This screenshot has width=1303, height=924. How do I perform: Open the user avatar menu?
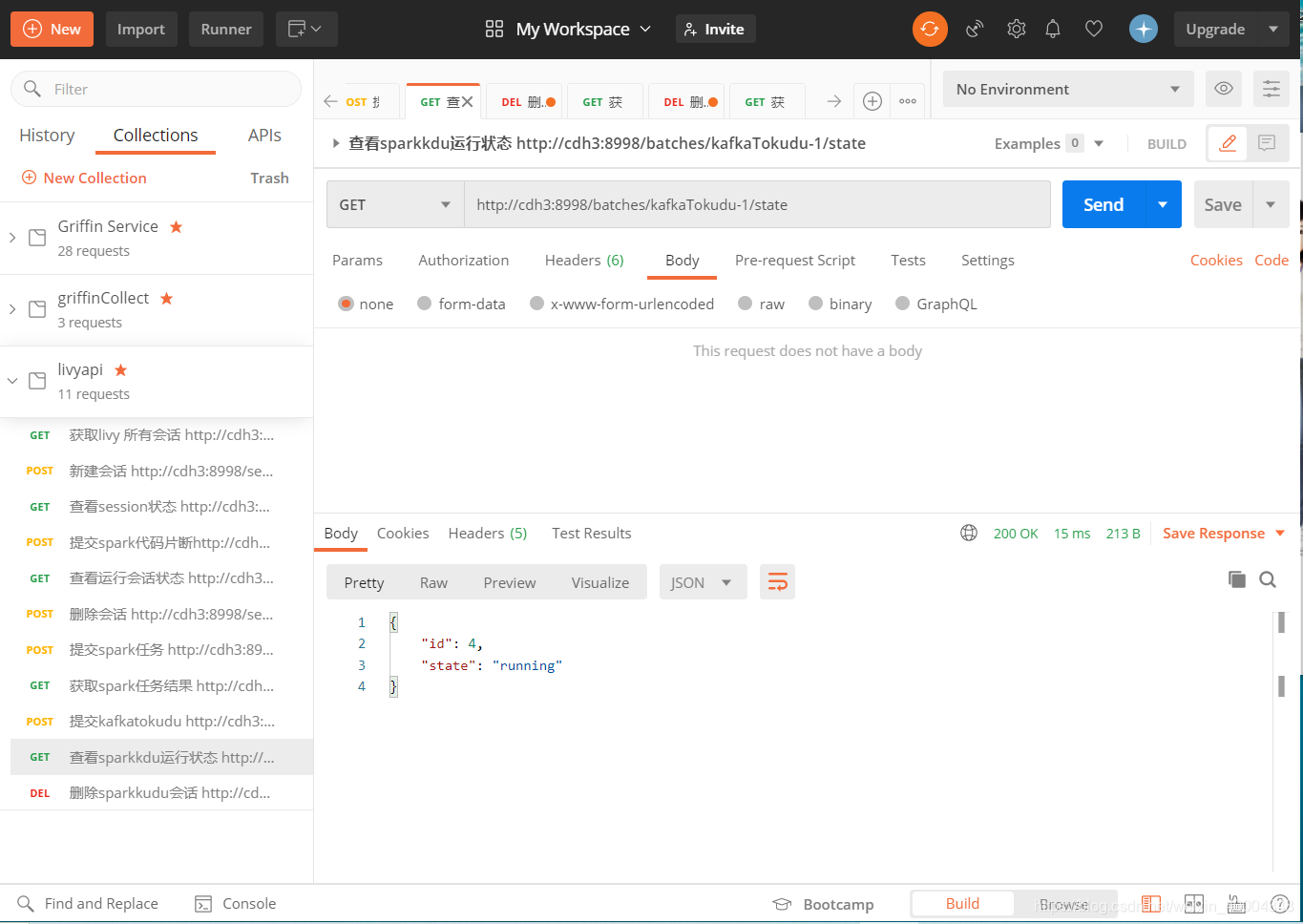click(1144, 29)
